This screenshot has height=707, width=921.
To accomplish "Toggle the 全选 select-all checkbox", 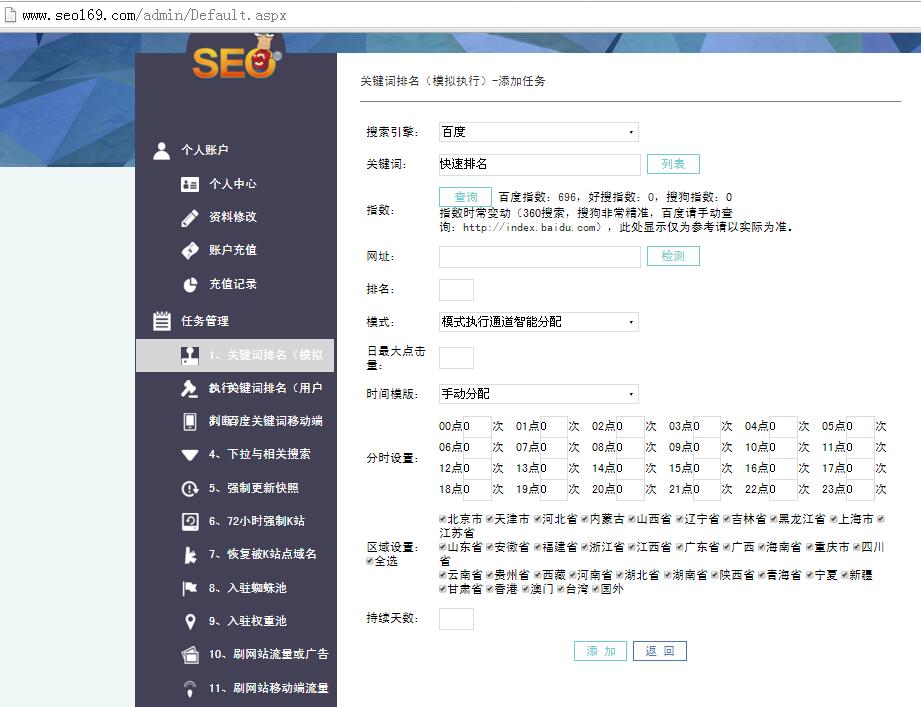I will click(x=369, y=561).
